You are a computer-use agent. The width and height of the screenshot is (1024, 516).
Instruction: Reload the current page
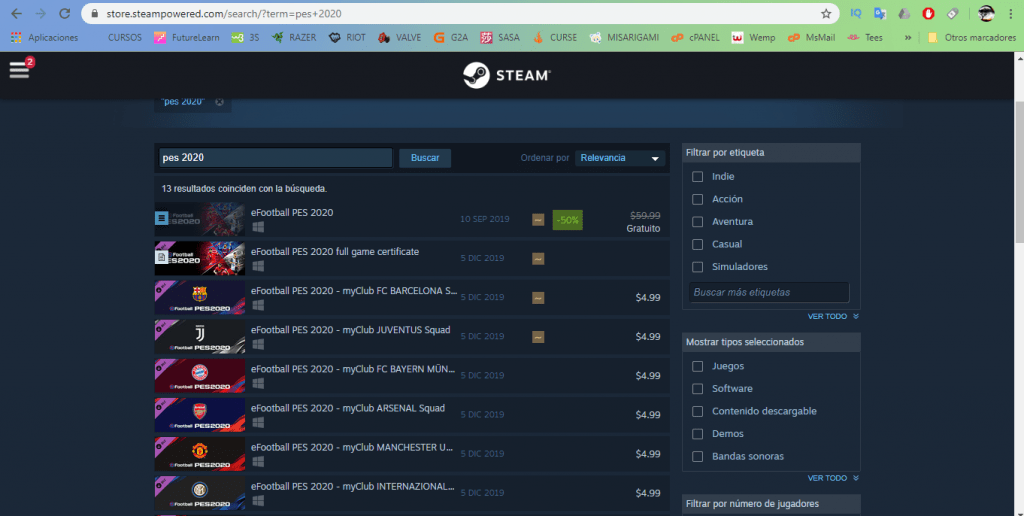point(64,13)
